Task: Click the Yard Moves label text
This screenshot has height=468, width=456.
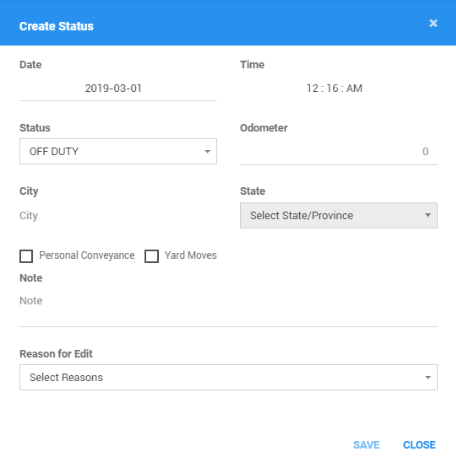Action: (191, 255)
